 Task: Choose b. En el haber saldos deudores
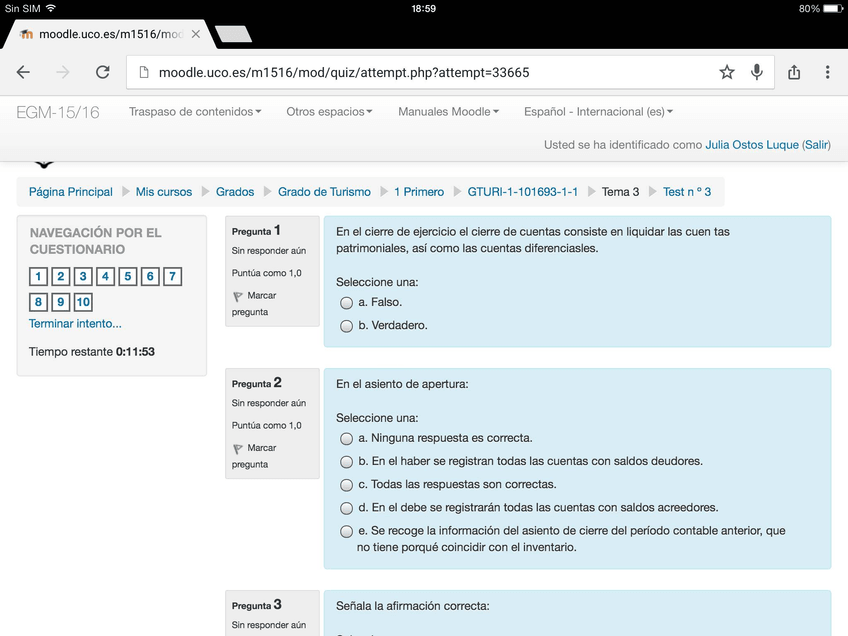pos(346,462)
